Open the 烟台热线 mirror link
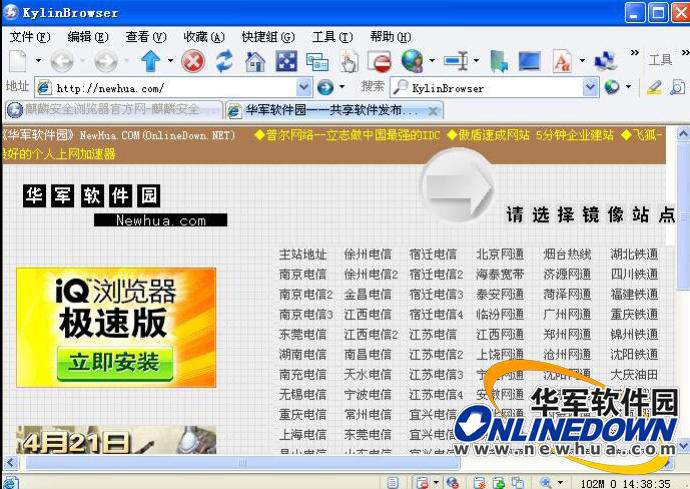The height and width of the screenshot is (489, 690). coord(567,254)
